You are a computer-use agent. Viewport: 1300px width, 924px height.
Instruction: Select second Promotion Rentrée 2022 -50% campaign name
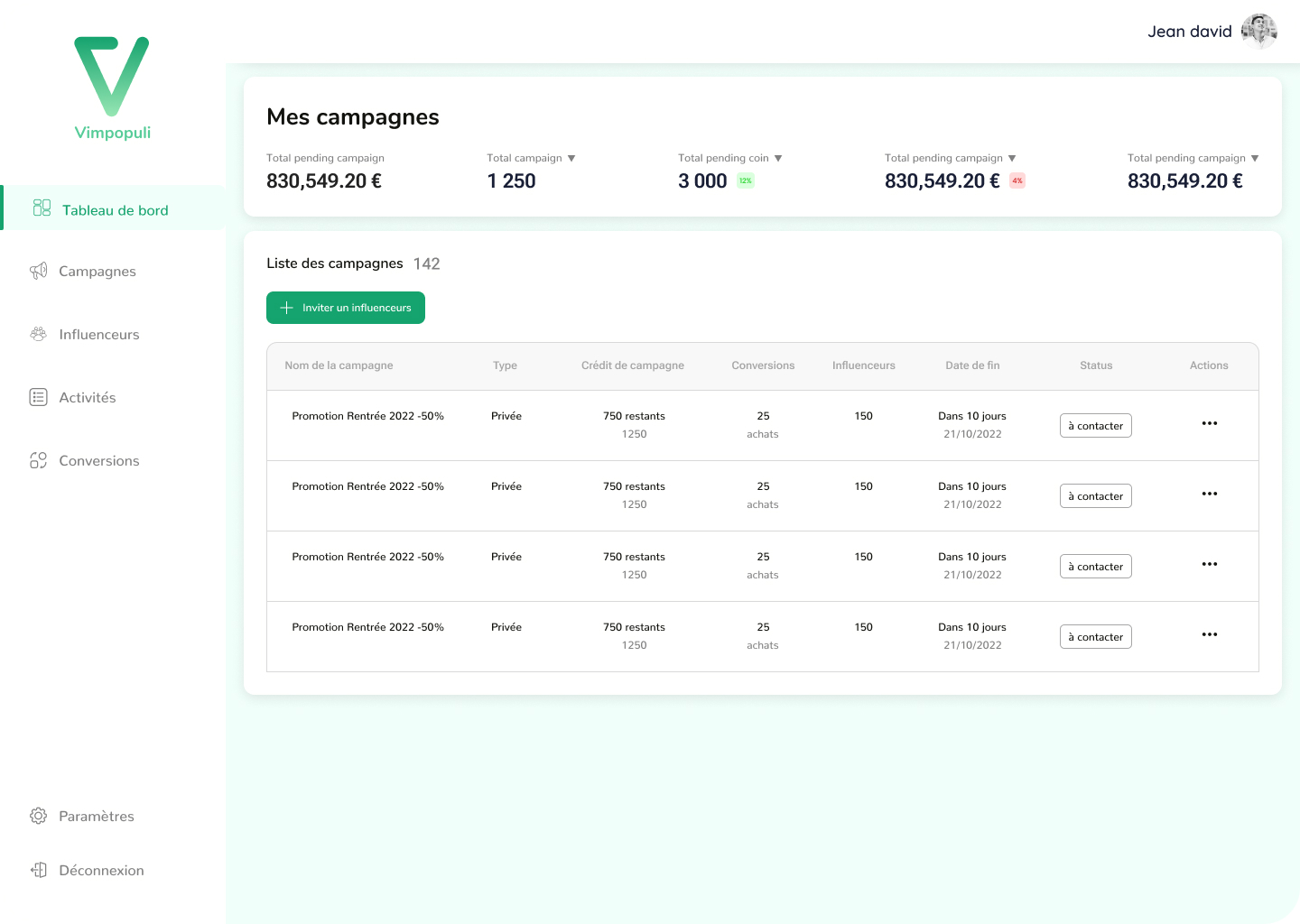368,486
